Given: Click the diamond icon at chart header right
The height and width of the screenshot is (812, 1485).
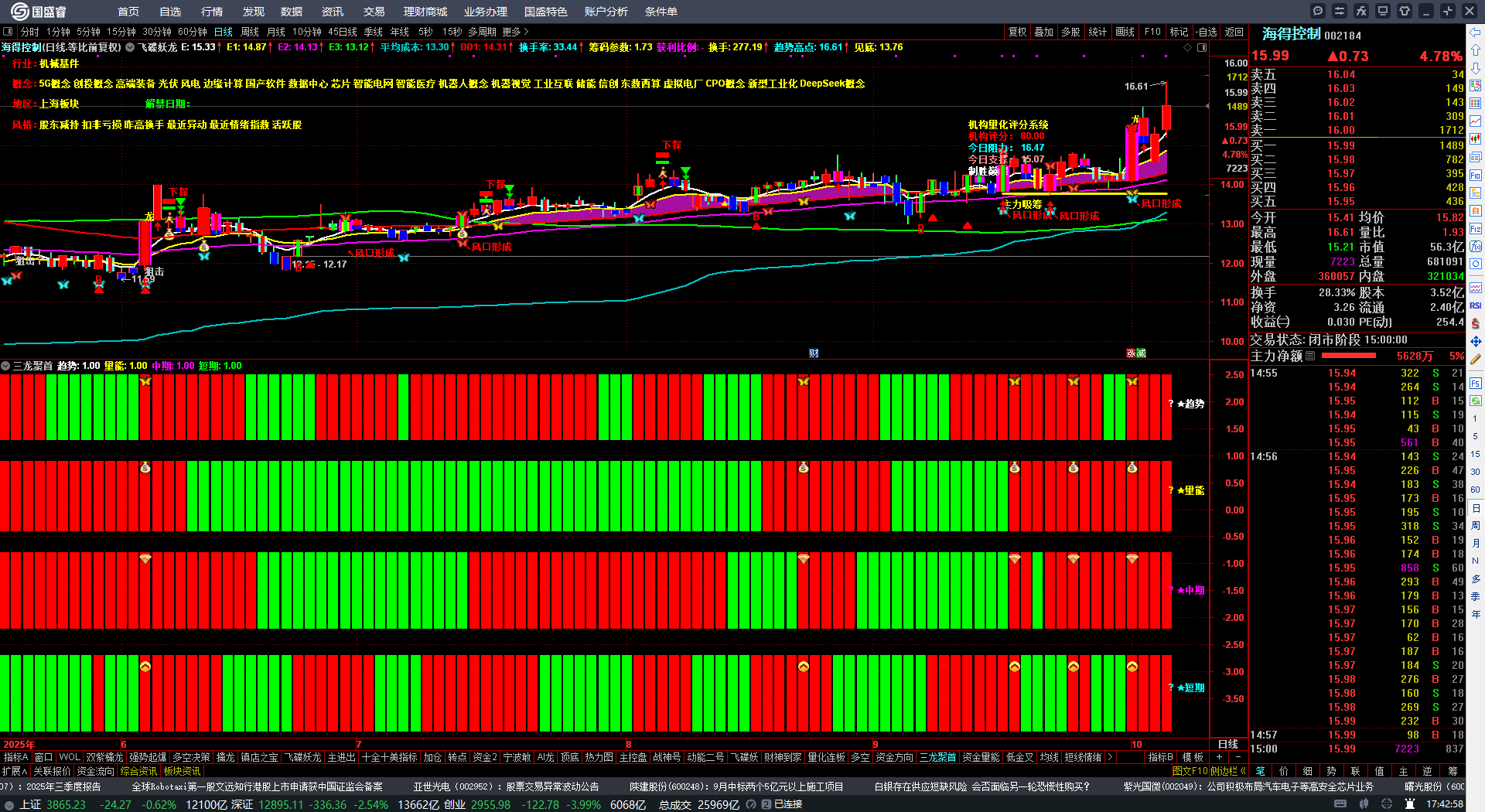Looking at the screenshot, I should tap(1188, 47).
